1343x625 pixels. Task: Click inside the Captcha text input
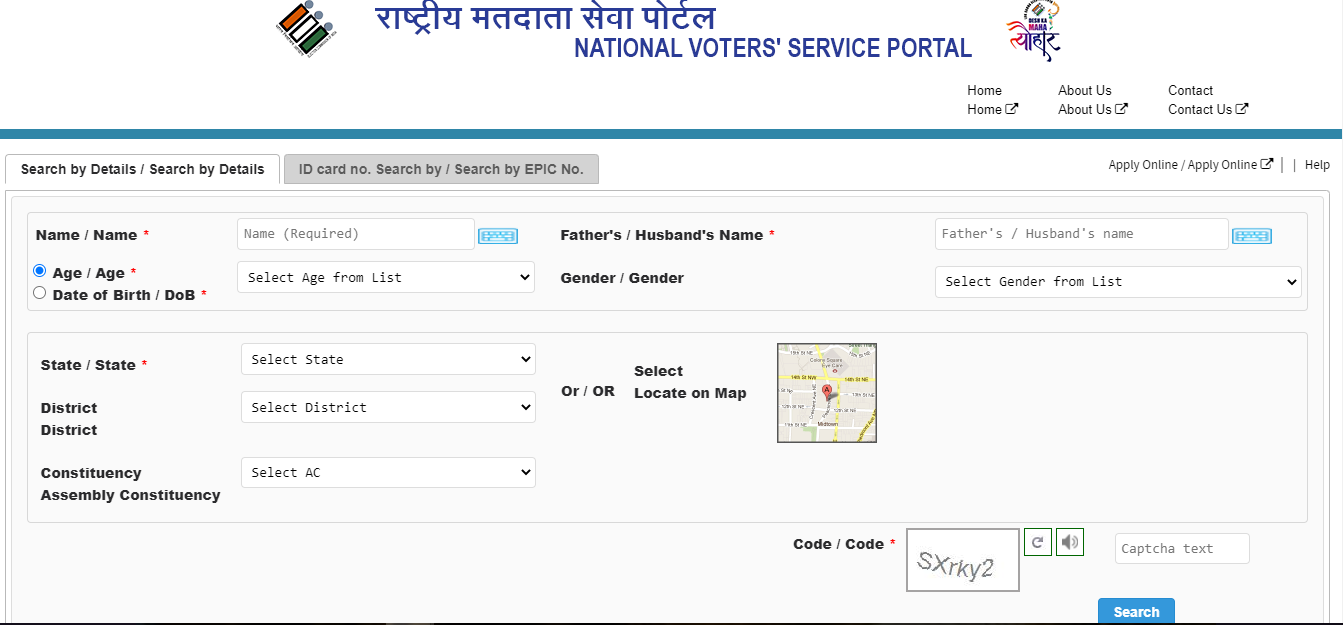[1181, 548]
